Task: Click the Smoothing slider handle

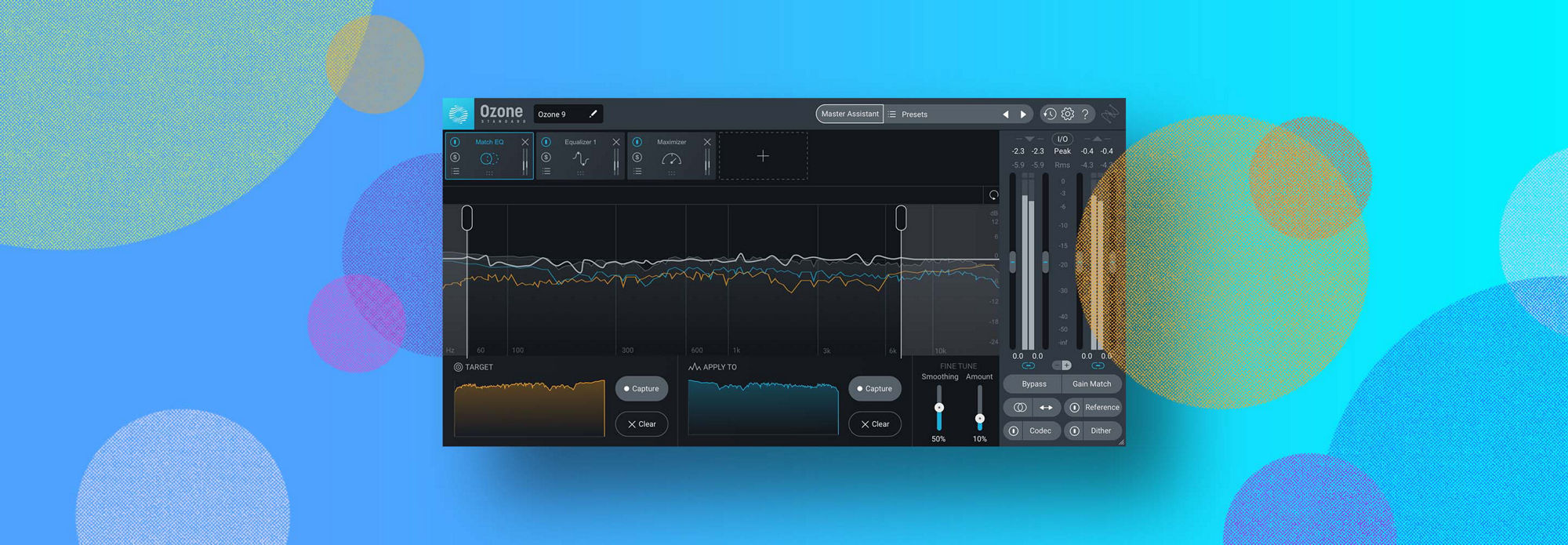Action: click(x=938, y=408)
